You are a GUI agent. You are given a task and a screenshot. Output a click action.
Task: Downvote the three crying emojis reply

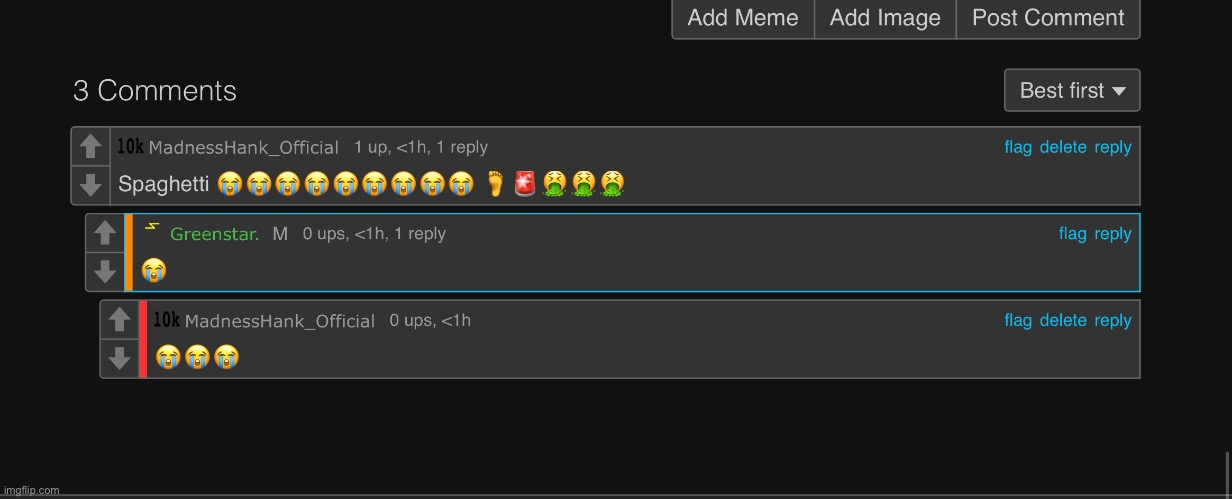tap(119, 358)
